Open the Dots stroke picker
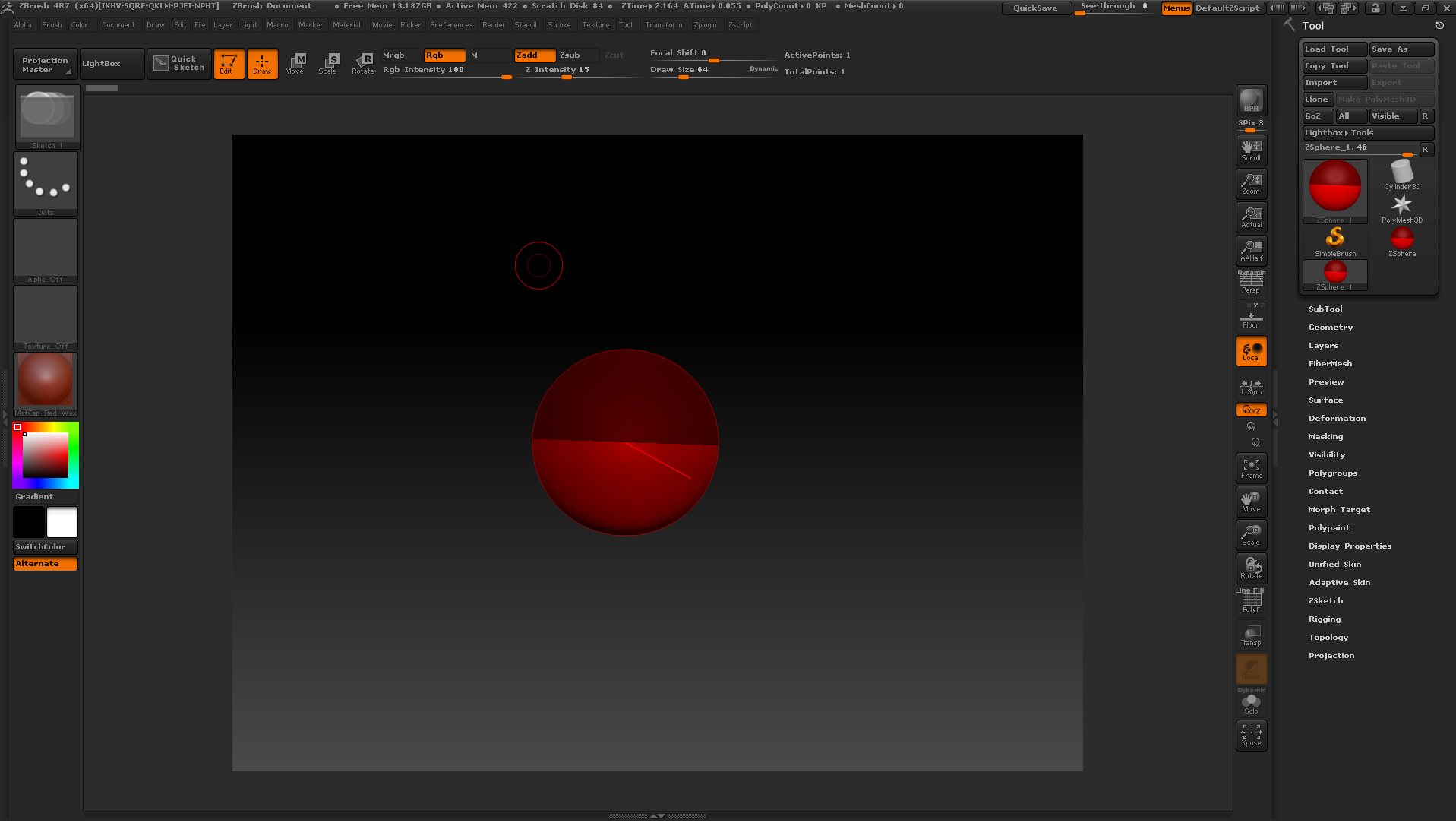The height and width of the screenshot is (823, 1456). (x=46, y=184)
